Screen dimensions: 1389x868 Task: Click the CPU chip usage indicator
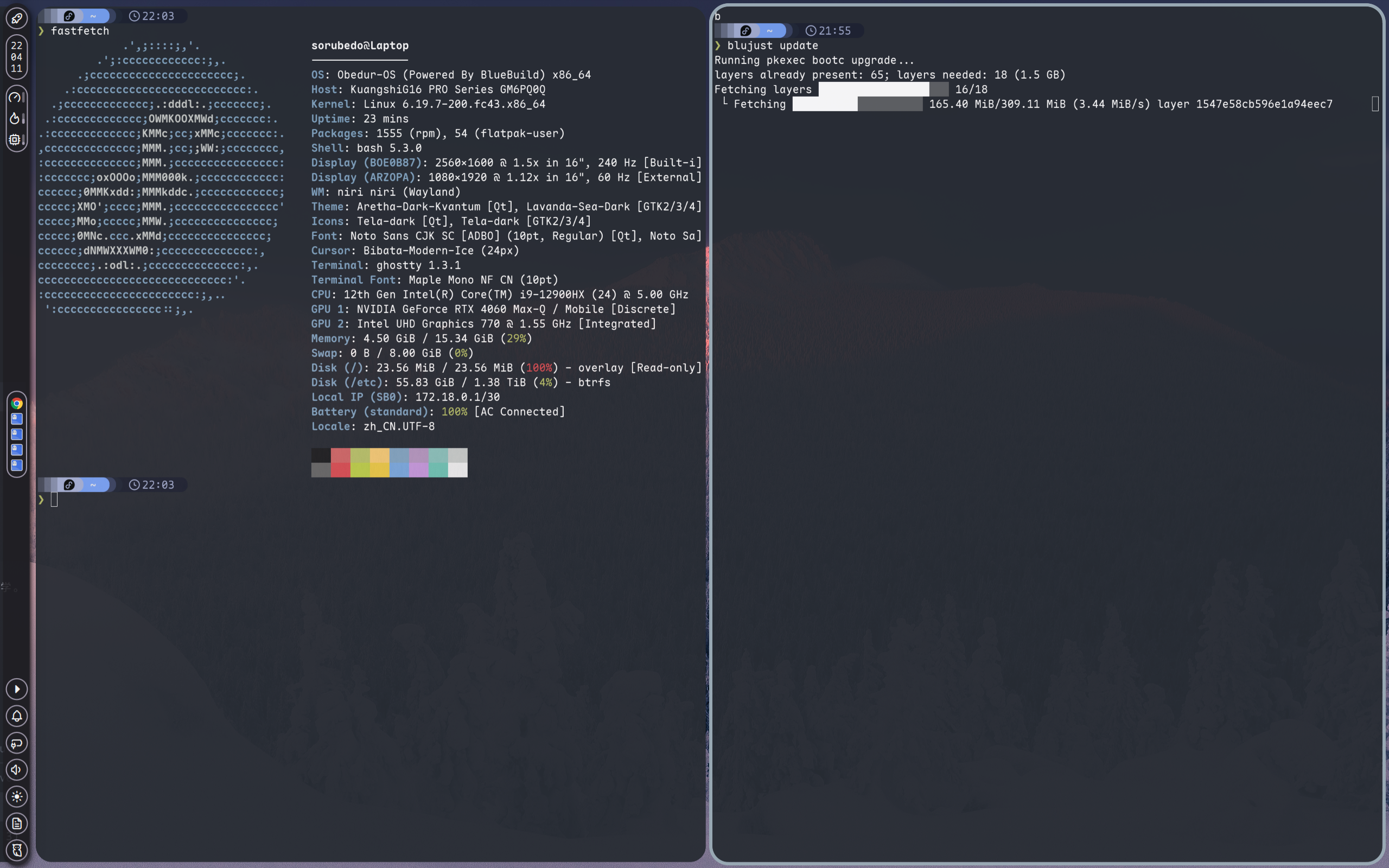[x=15, y=139]
